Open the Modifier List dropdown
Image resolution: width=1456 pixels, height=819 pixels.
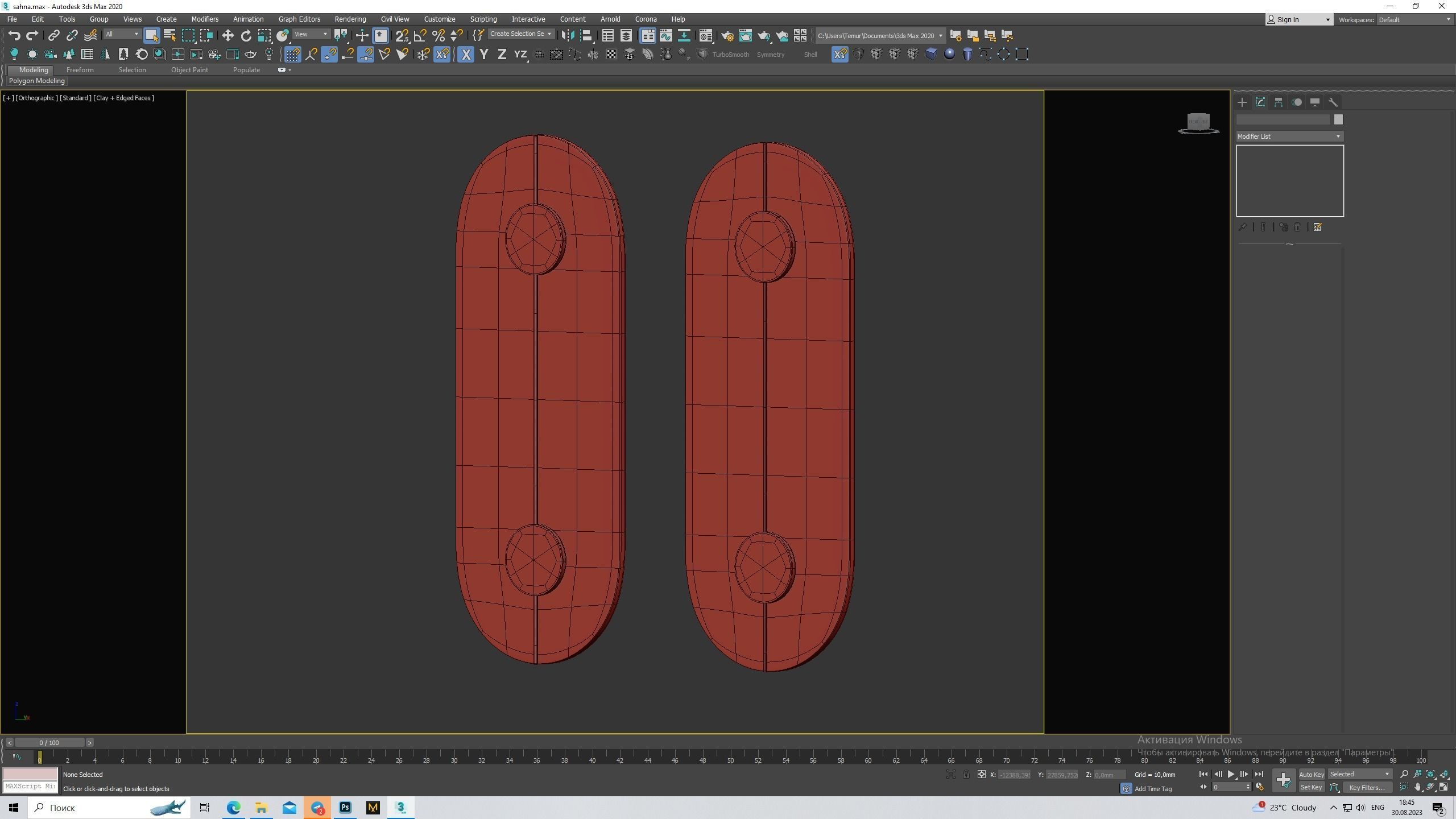(x=1289, y=136)
